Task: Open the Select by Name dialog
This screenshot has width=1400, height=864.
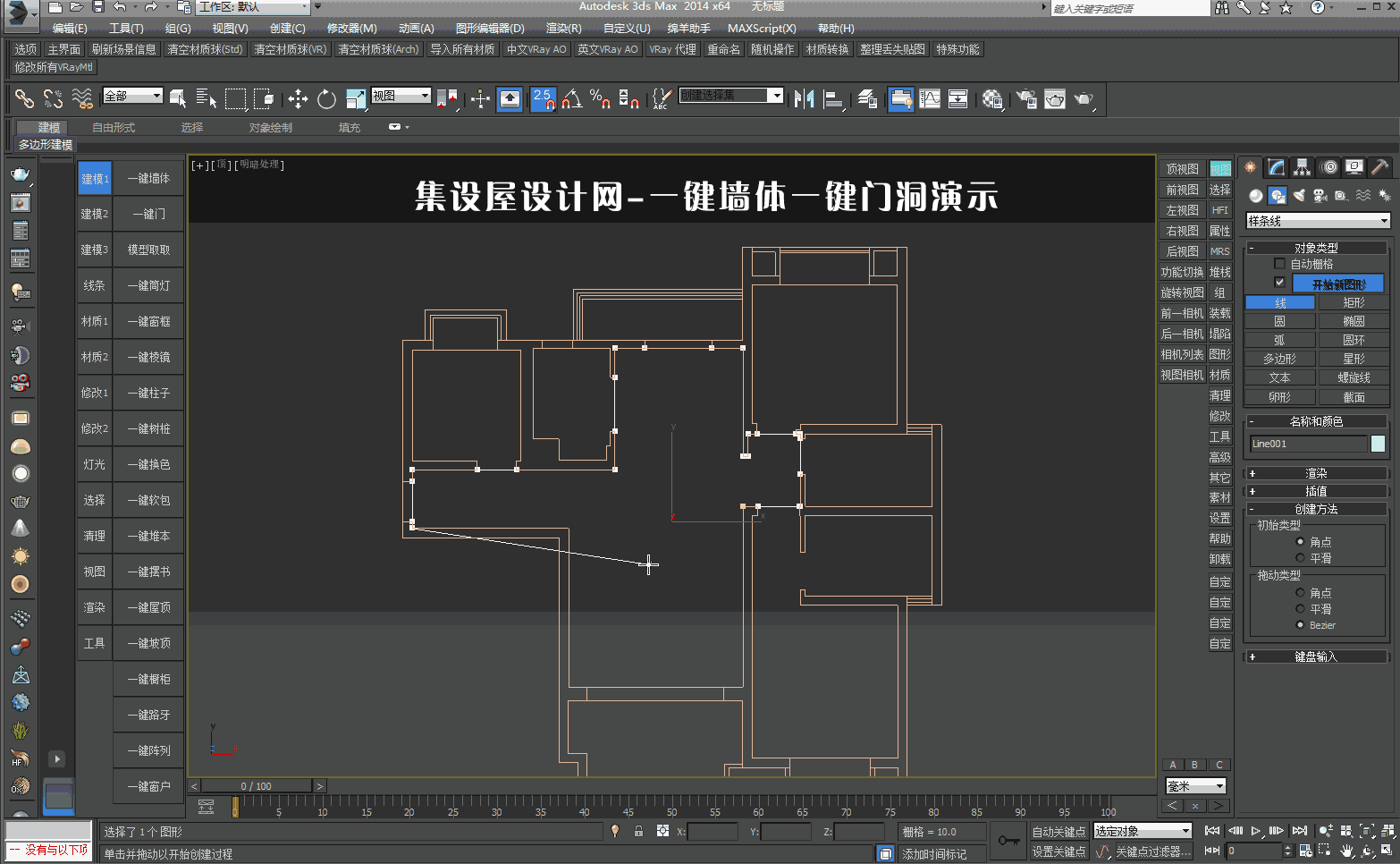Action: pos(207,98)
